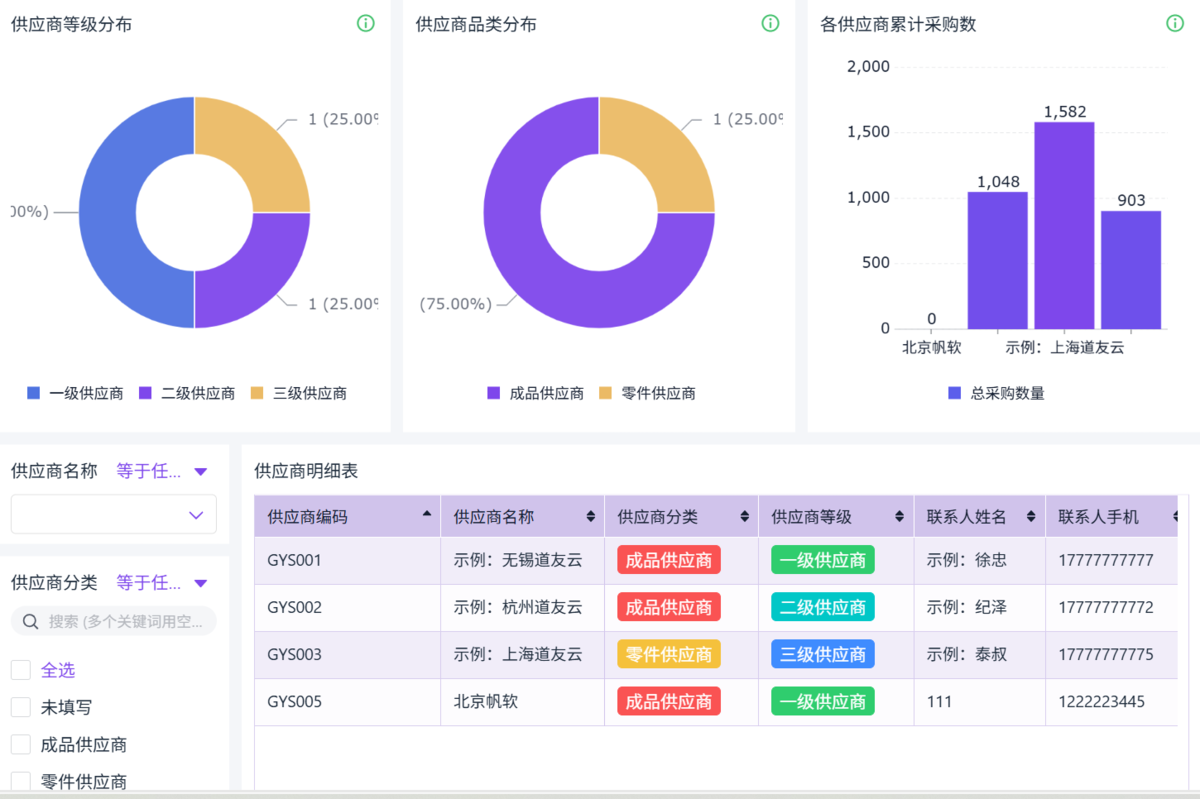Toggle 零件供应商 legend item
Viewport: 1200px width, 799px height.
point(647,393)
